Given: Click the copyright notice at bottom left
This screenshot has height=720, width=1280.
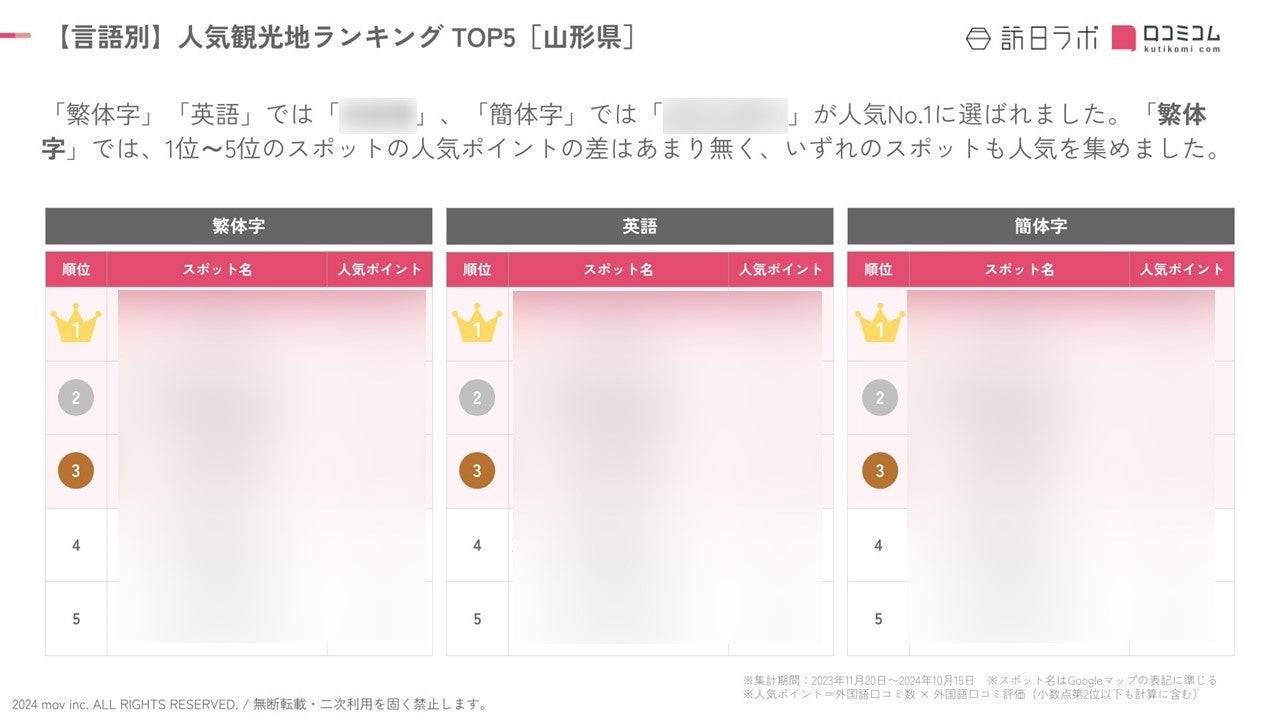Looking at the screenshot, I should pos(251,704).
